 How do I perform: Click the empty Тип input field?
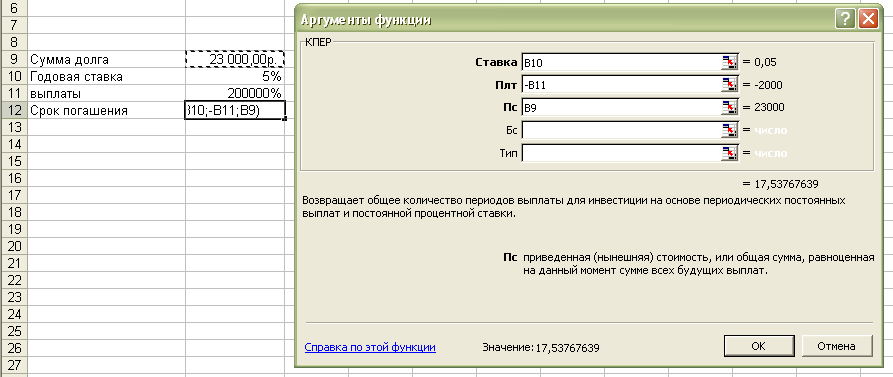pyautogui.click(x=621, y=153)
